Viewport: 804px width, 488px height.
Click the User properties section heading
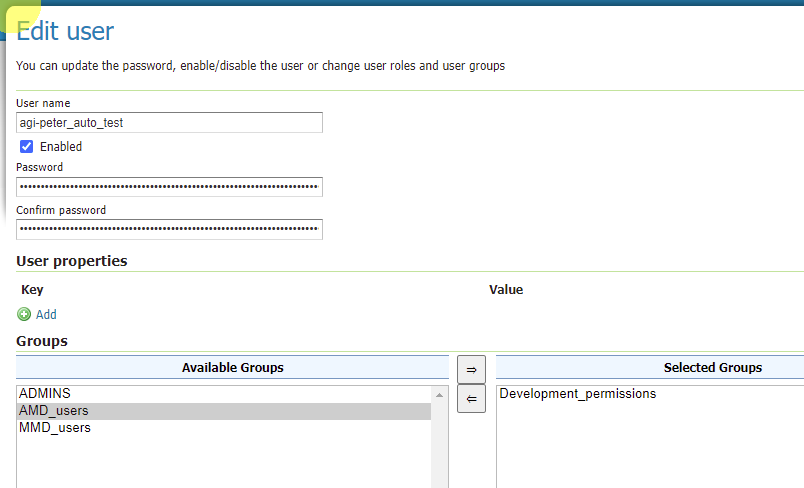72,261
